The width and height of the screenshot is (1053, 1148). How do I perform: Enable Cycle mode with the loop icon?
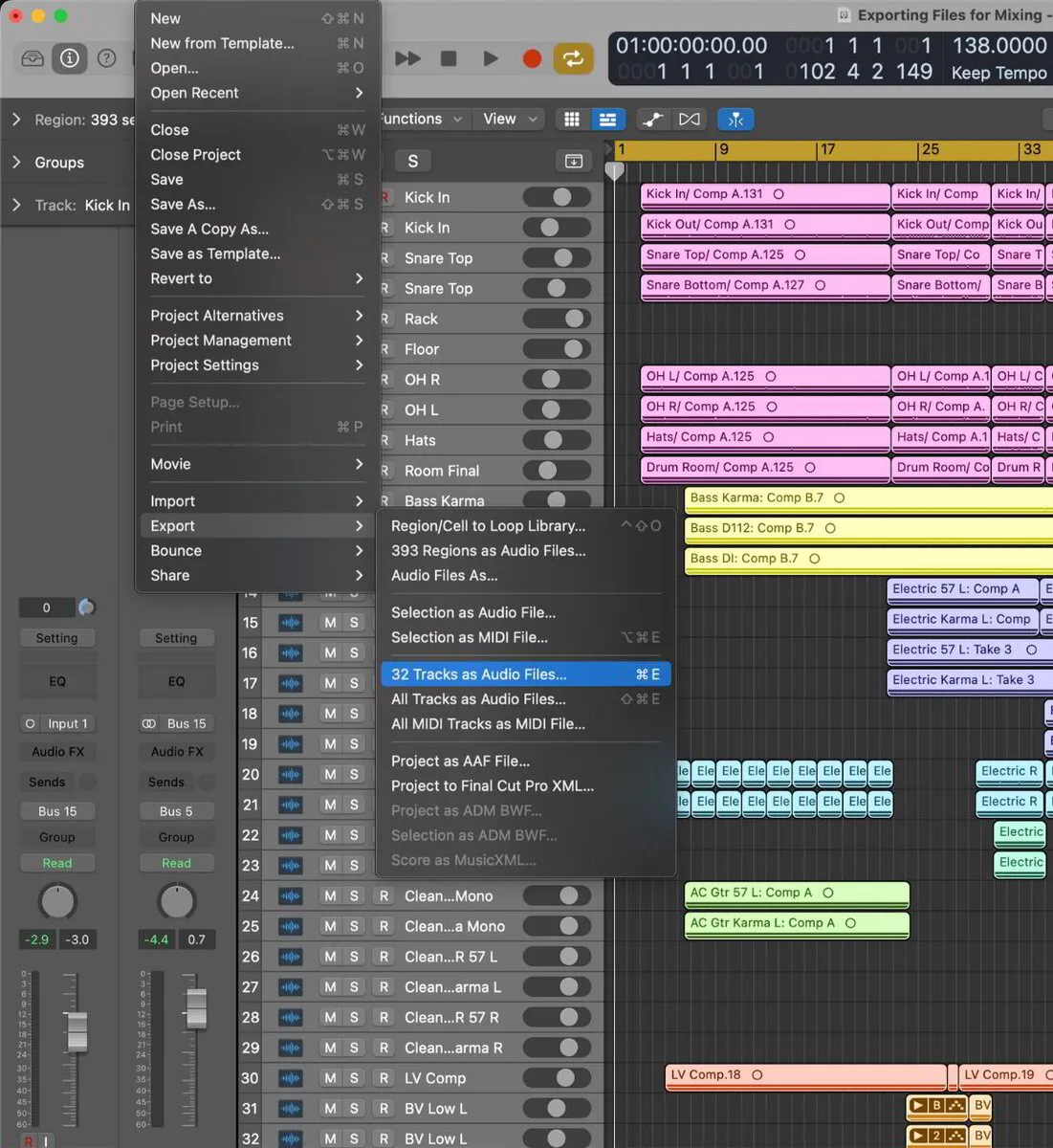(x=573, y=58)
